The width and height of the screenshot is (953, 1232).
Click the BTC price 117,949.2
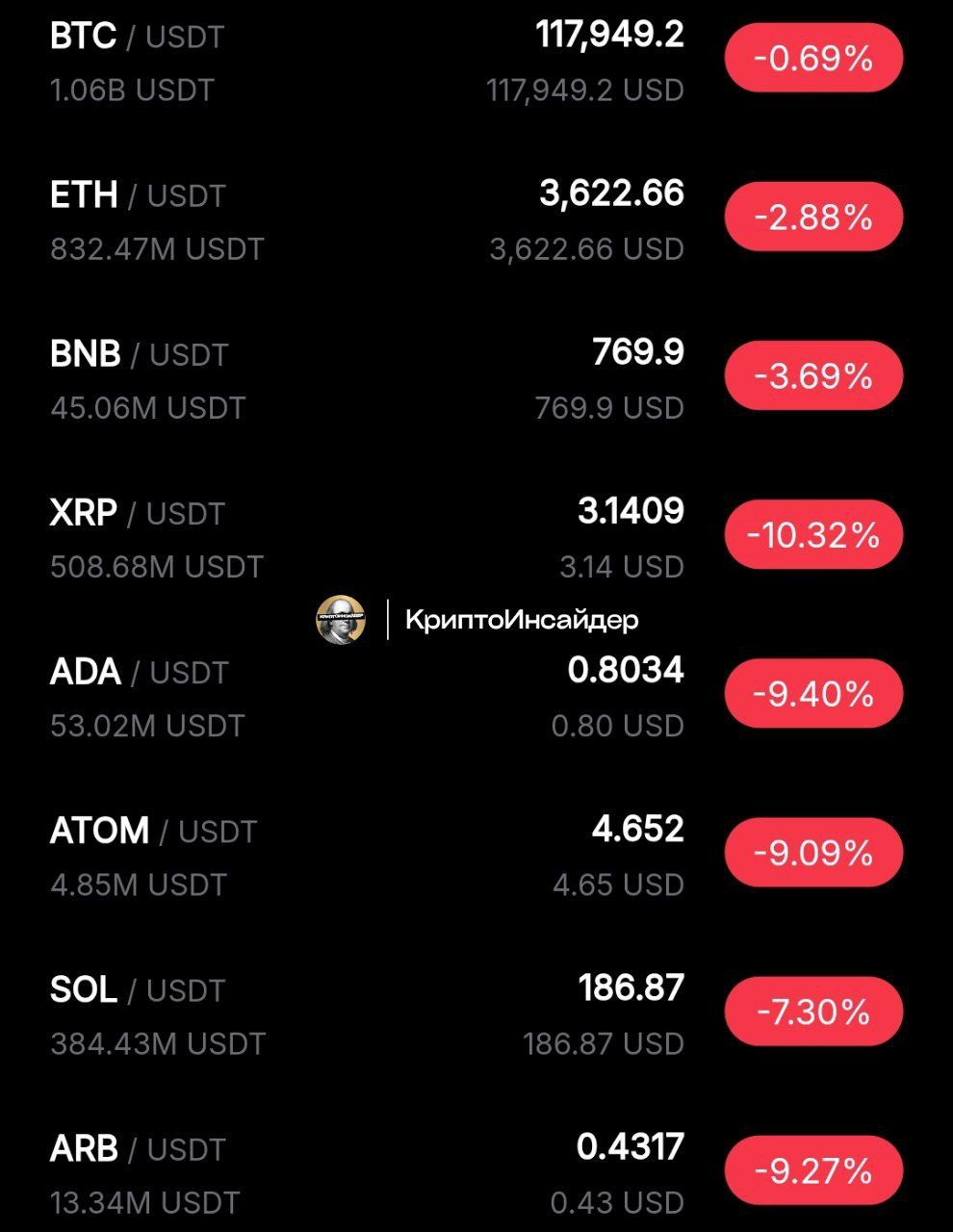pos(609,35)
